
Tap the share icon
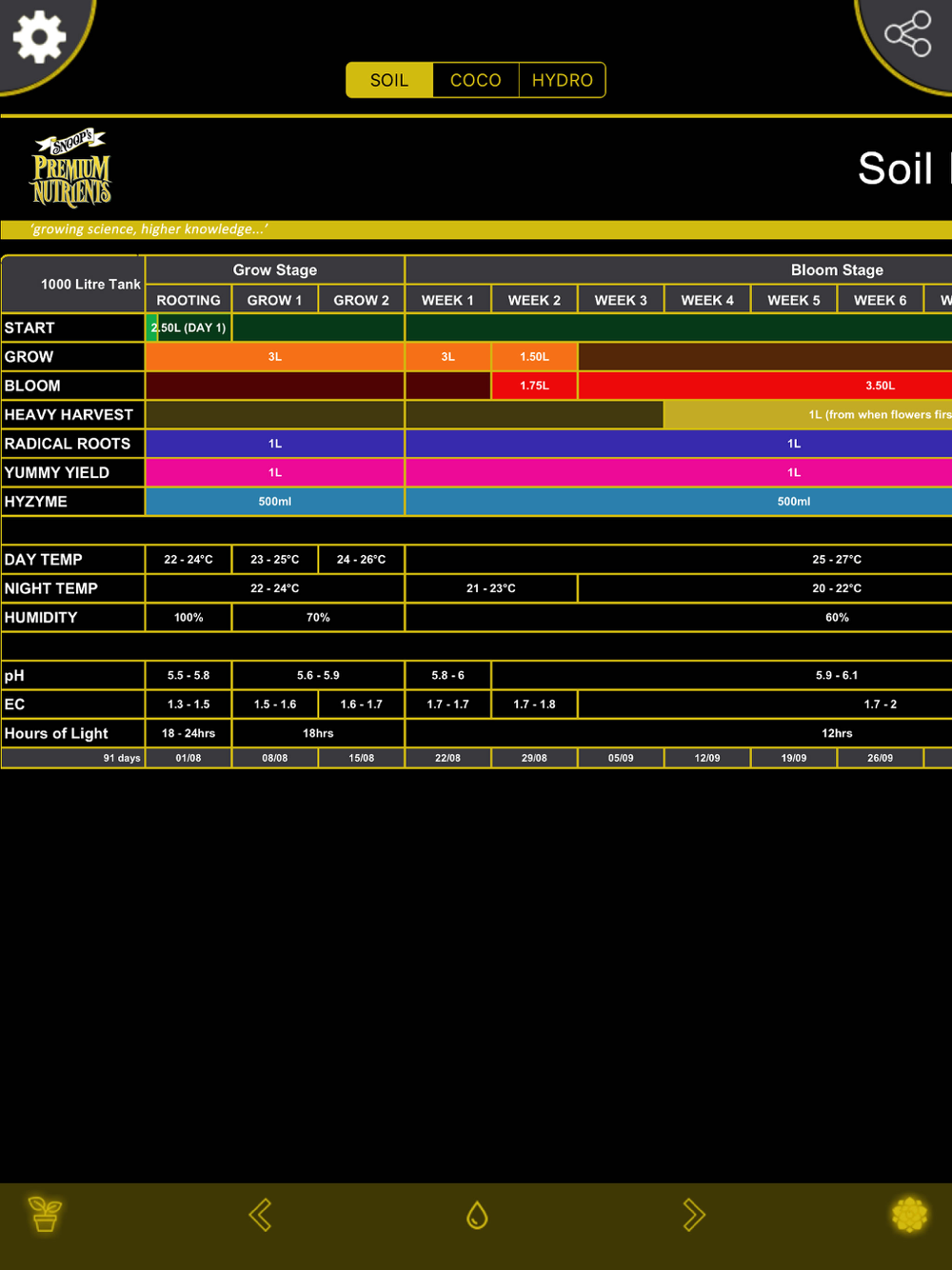pos(908,34)
